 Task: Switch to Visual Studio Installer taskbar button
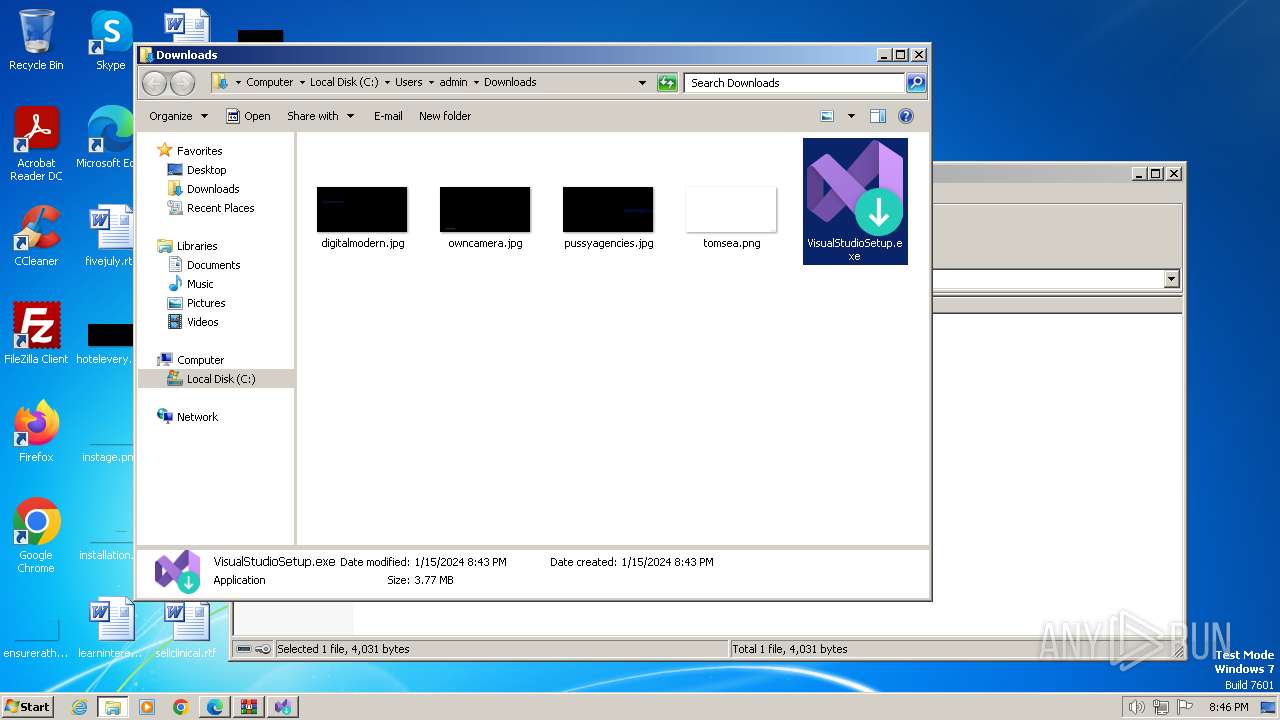point(283,707)
